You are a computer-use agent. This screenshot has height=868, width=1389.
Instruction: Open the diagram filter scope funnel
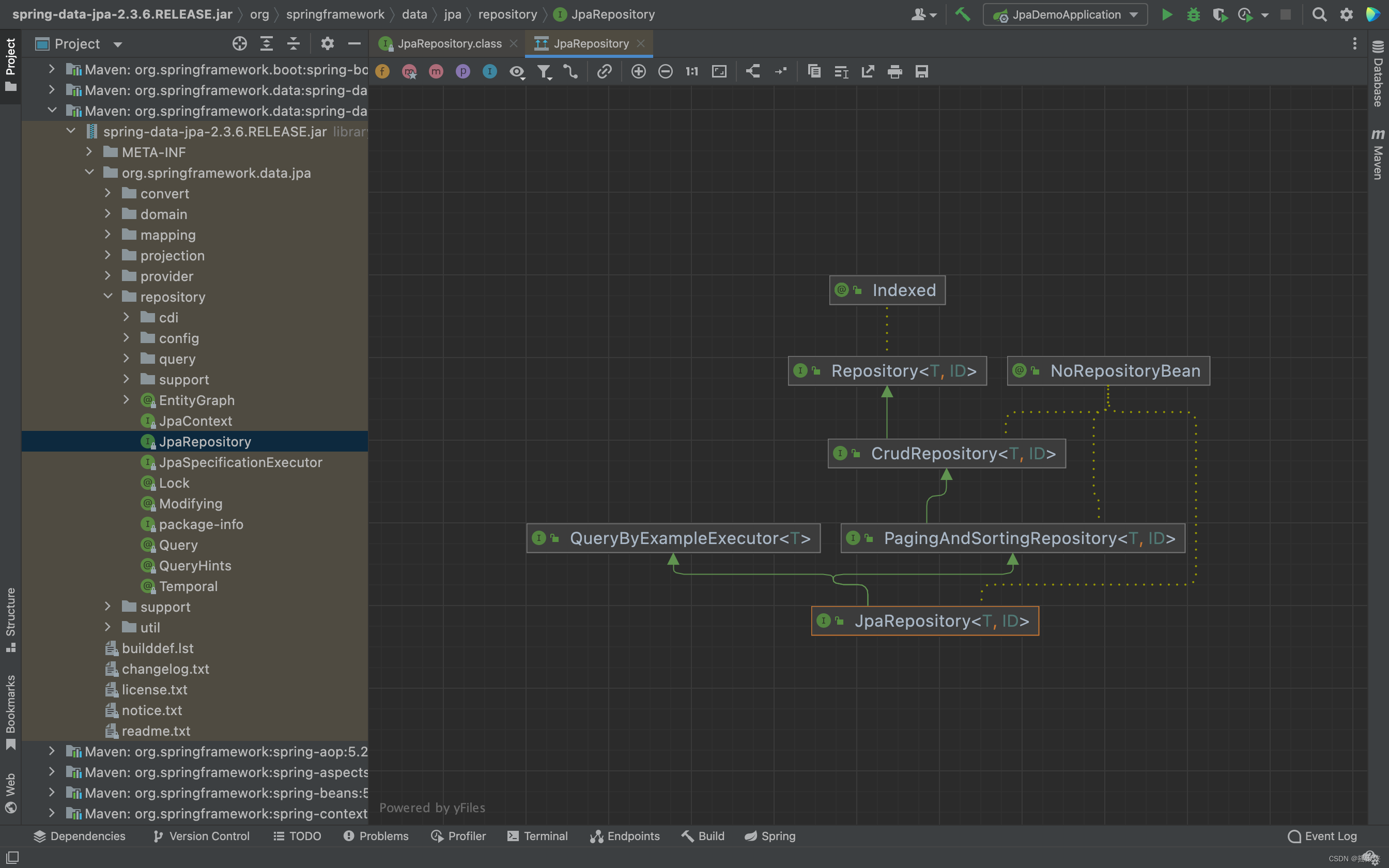[x=544, y=72]
